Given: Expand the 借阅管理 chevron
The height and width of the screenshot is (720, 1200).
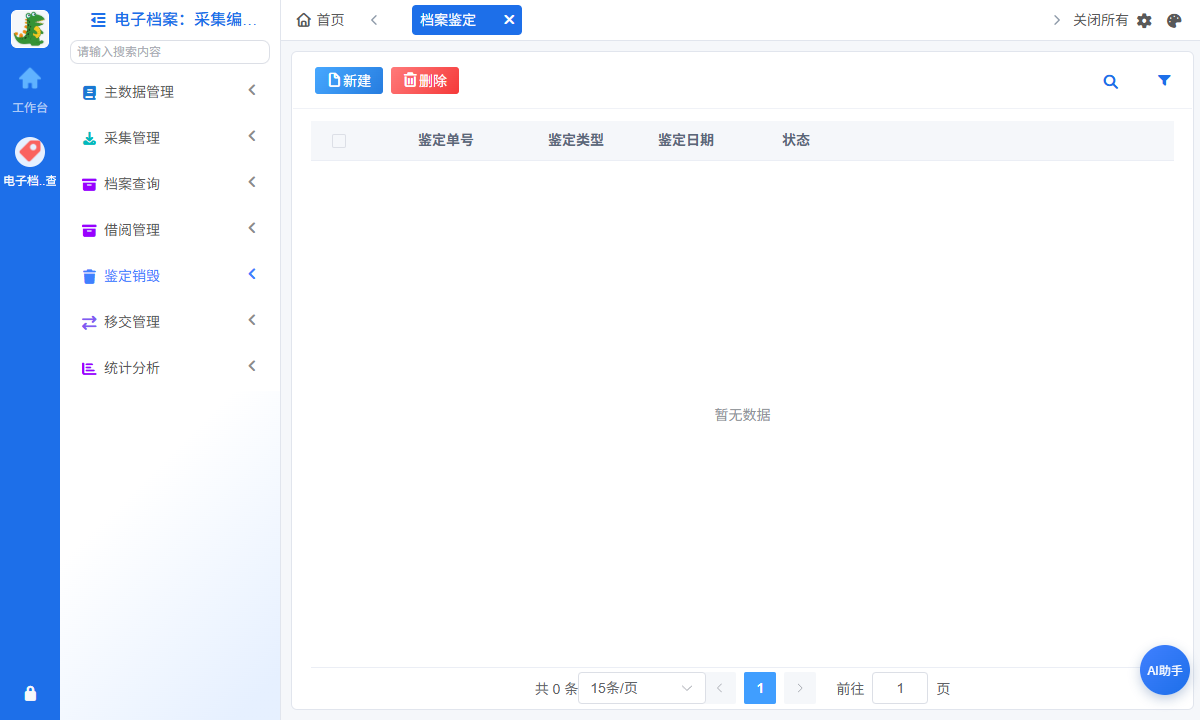Looking at the screenshot, I should 252,228.
